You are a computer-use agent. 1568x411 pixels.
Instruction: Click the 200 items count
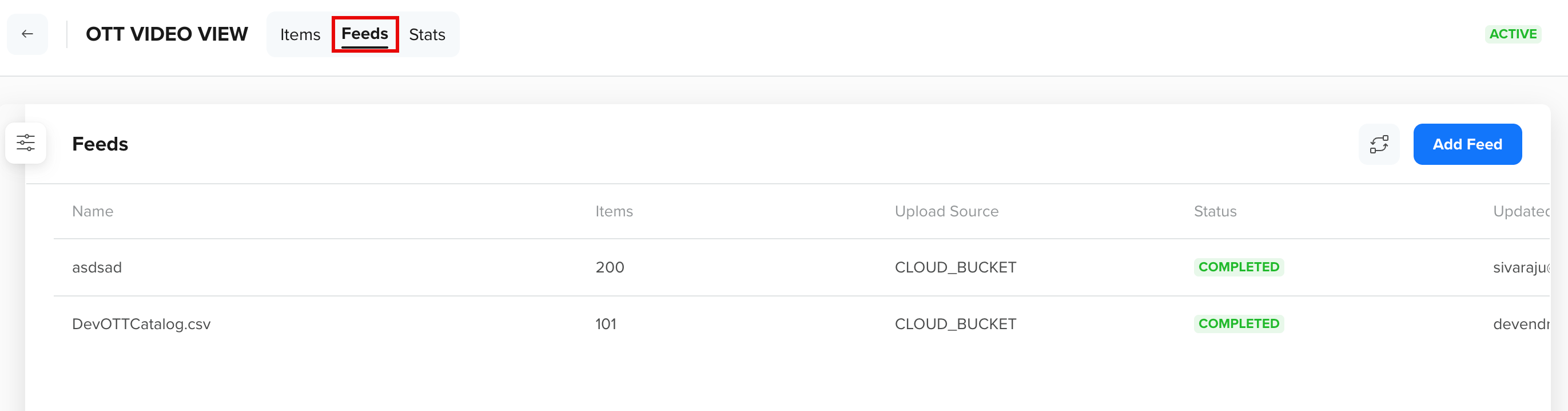tap(610, 267)
